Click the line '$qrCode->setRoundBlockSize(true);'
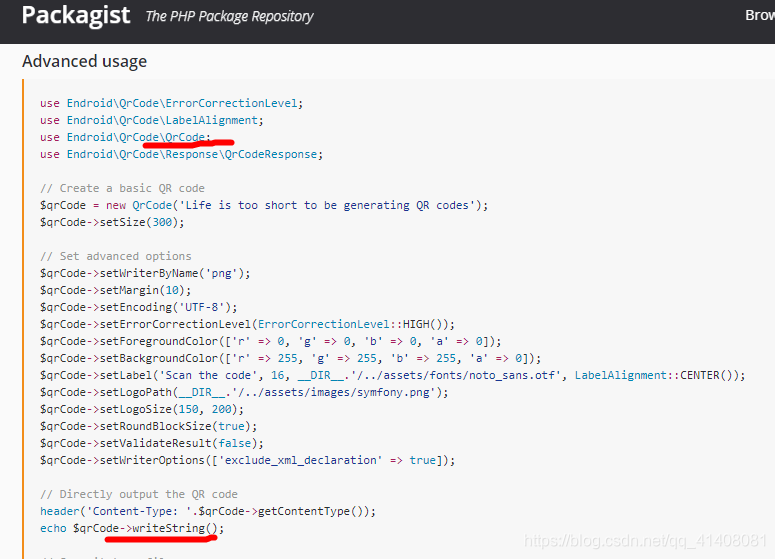This screenshot has height=559, width=775. point(149,426)
